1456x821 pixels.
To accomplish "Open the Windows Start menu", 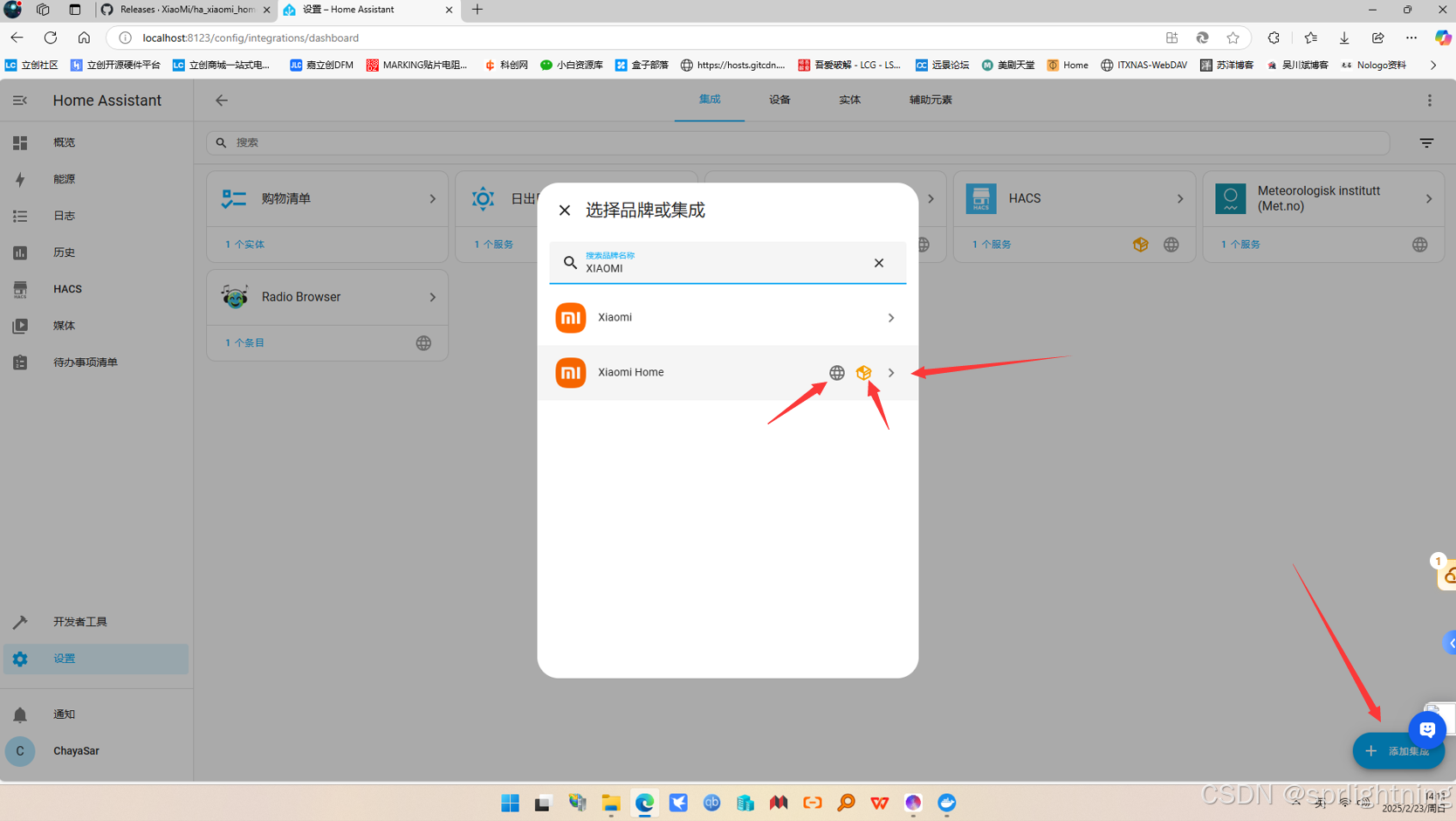I will (511, 803).
